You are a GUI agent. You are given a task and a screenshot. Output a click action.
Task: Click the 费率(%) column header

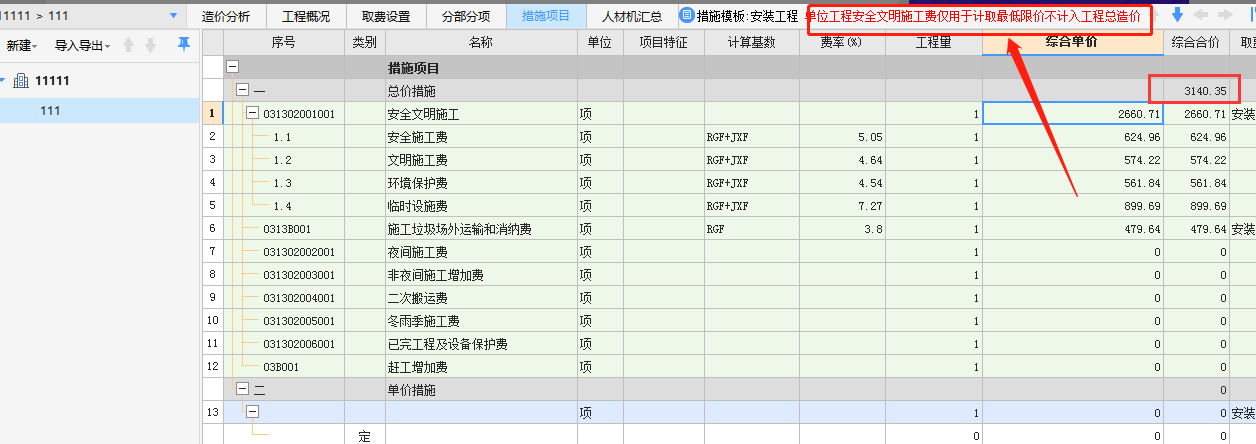(x=841, y=42)
